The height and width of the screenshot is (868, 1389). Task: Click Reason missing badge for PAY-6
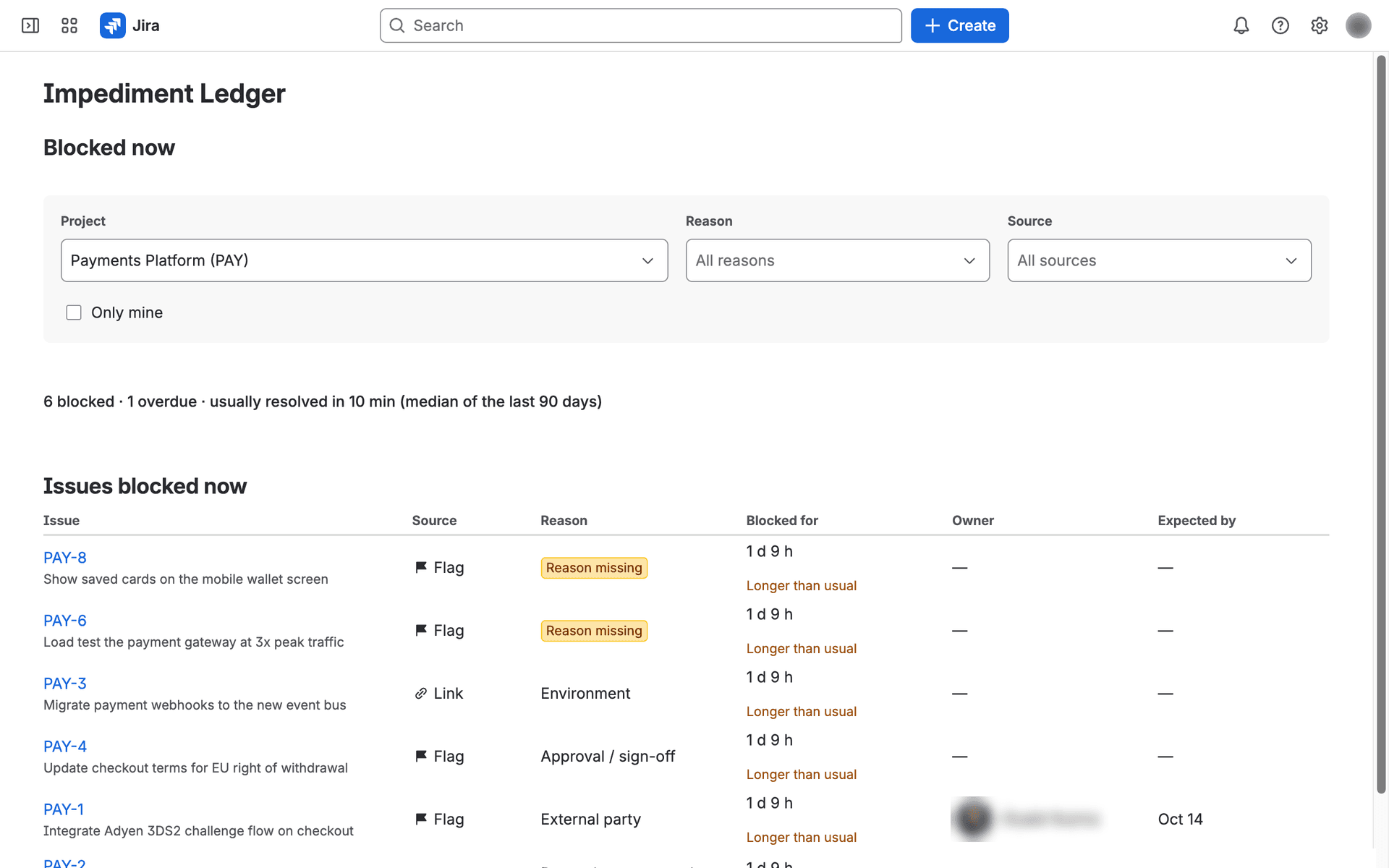(x=594, y=631)
